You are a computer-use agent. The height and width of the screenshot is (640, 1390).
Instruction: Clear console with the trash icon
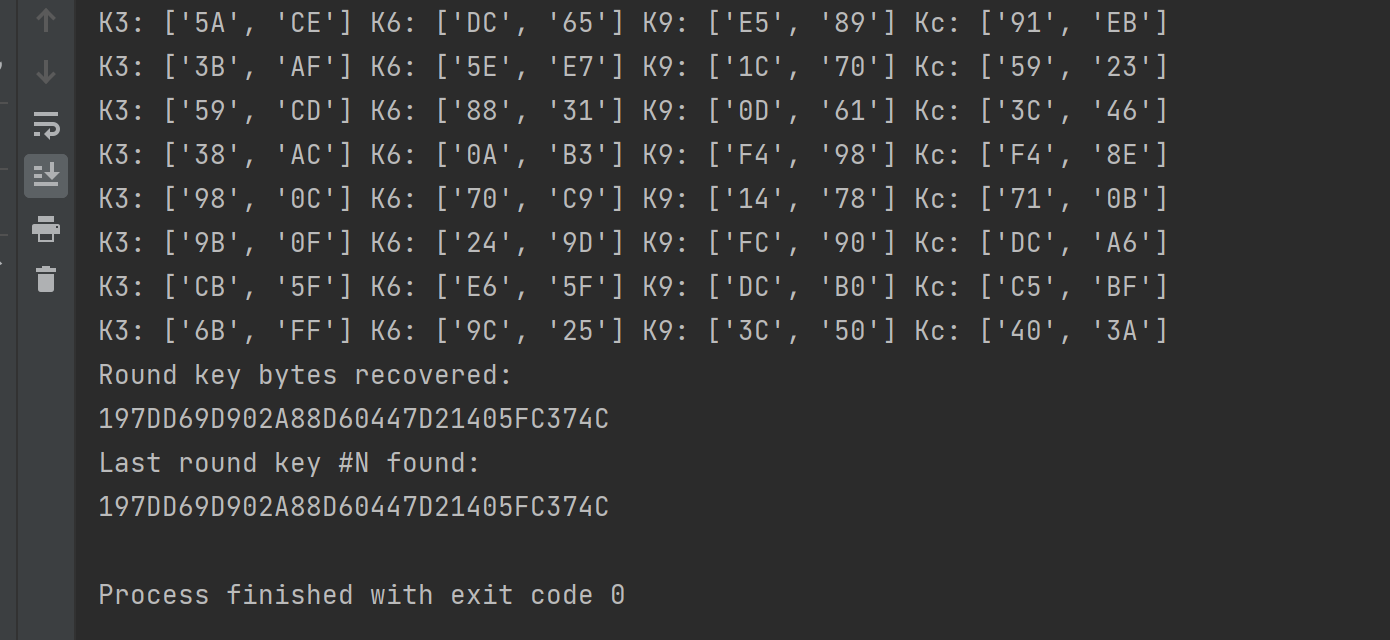point(46,279)
